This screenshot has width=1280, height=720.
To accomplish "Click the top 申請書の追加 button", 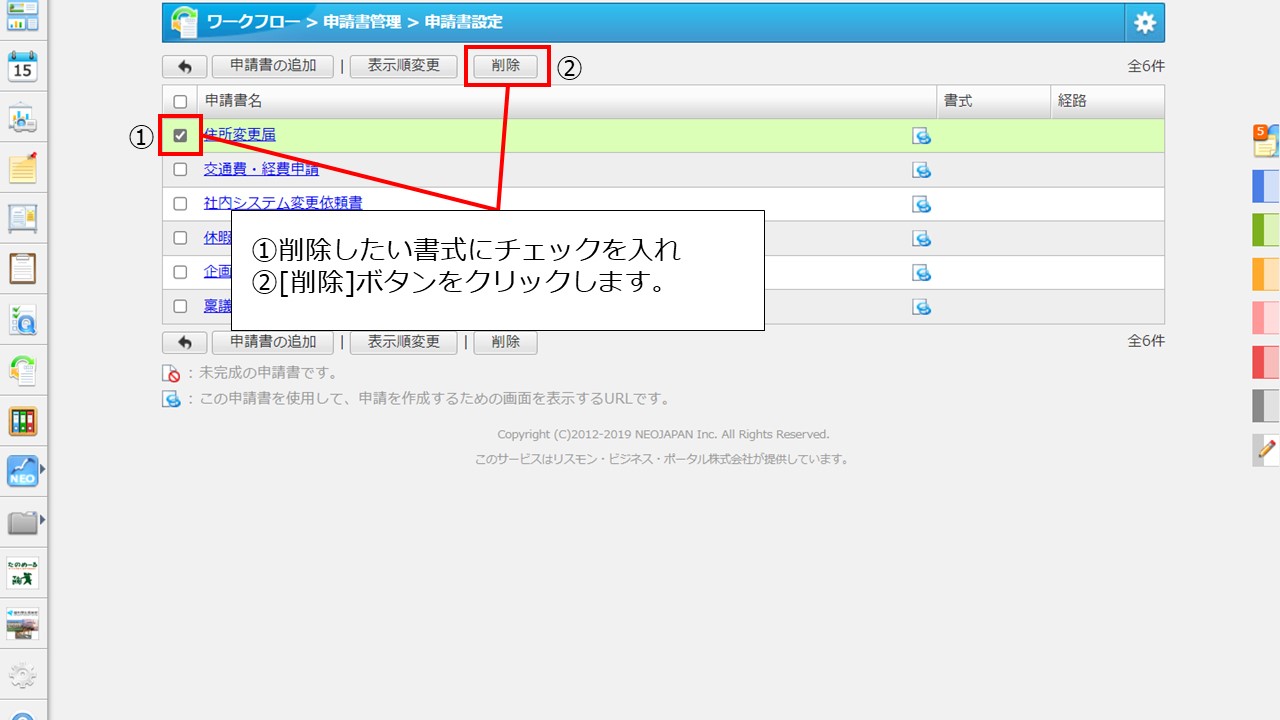I will 272,66.
